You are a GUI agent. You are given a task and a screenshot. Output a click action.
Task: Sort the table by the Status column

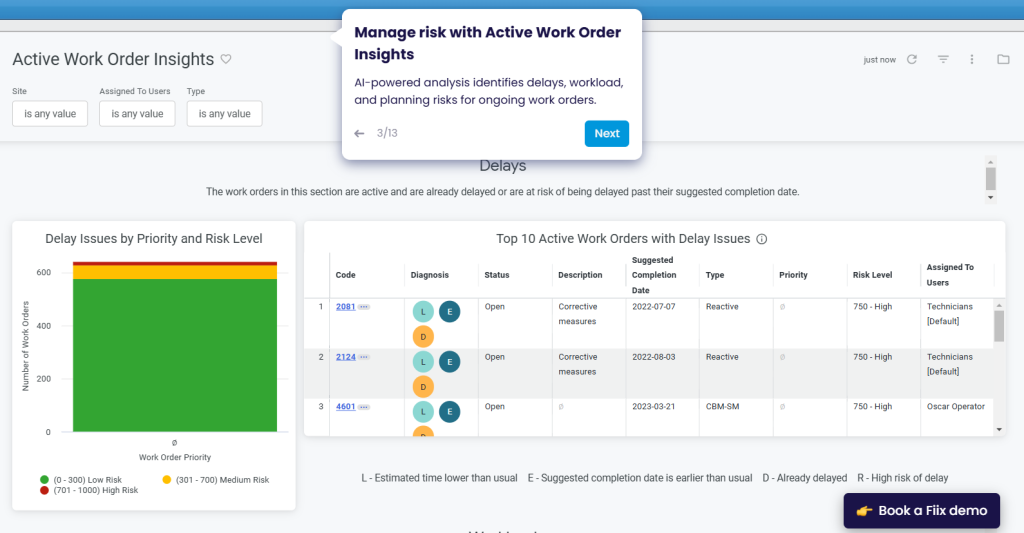pyautogui.click(x=497, y=275)
